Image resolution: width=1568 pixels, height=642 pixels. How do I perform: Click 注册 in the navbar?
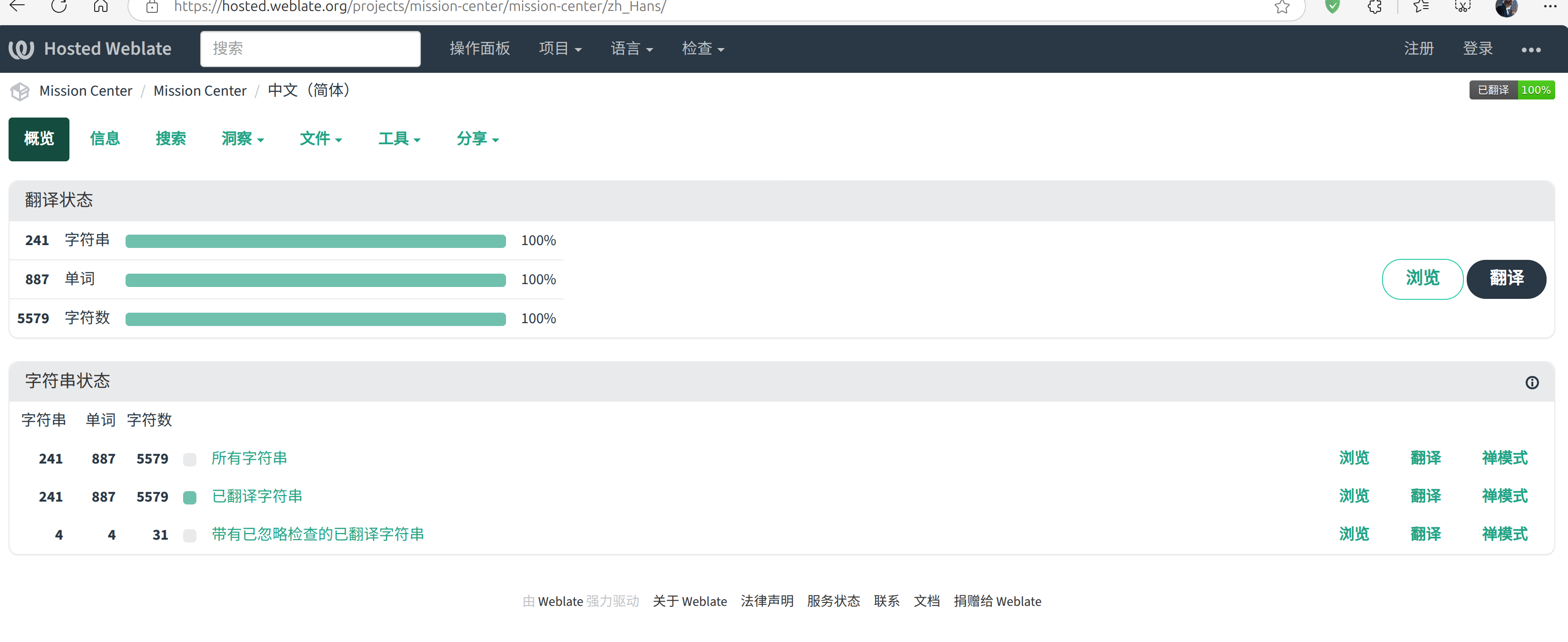coord(1419,49)
